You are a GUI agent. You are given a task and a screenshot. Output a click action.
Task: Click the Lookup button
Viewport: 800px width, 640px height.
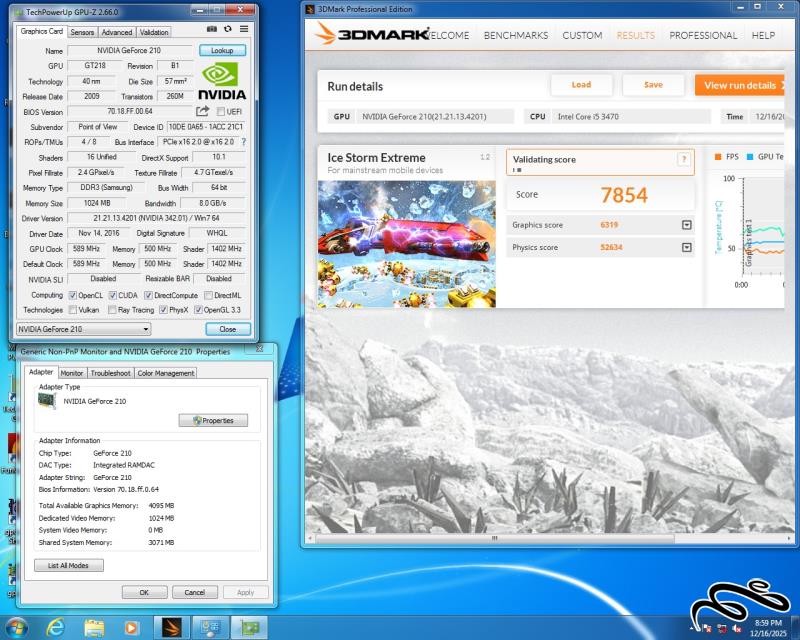click(222, 50)
